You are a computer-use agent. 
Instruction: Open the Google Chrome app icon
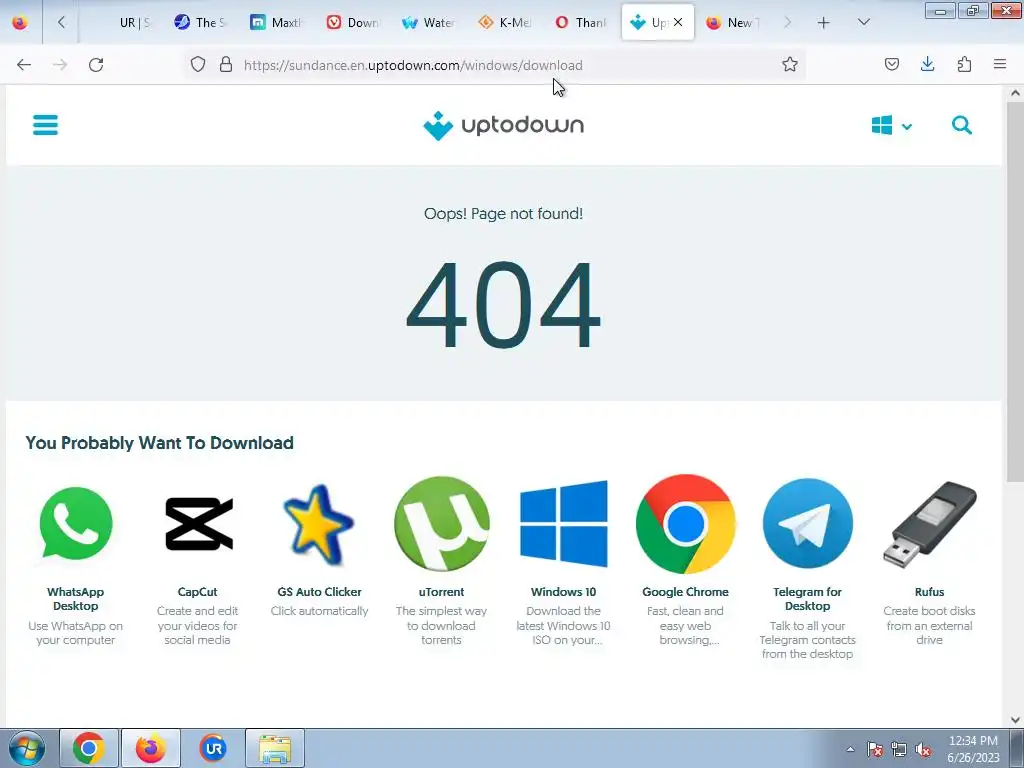pos(686,524)
